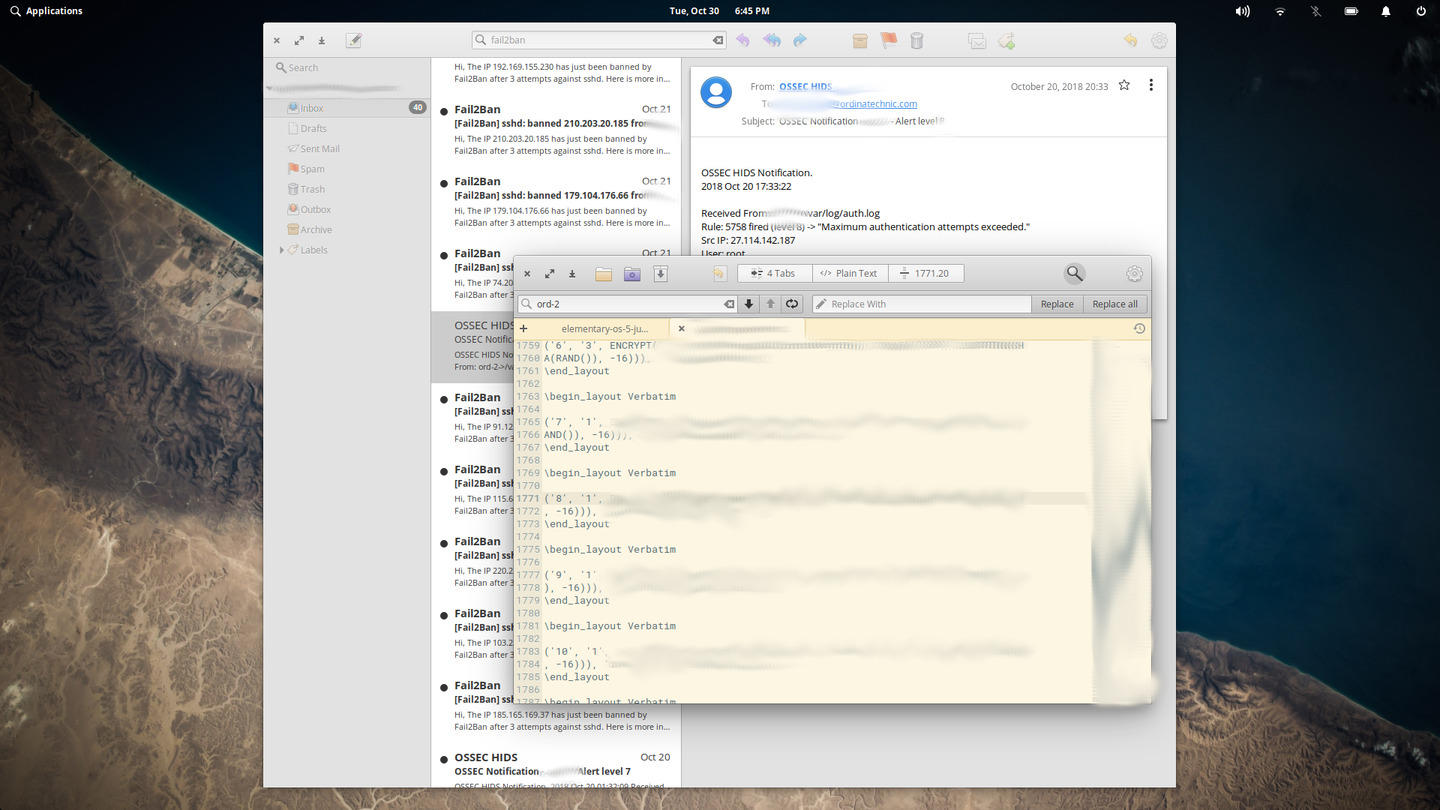Click the Reply All icon in Mail
The height and width of the screenshot is (810, 1440).
[771, 40]
